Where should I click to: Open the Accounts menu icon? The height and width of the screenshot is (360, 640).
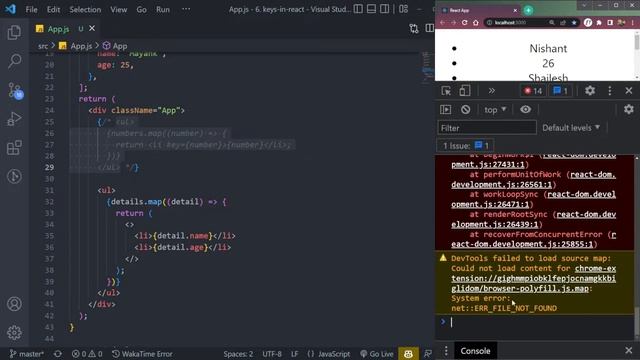[14, 304]
